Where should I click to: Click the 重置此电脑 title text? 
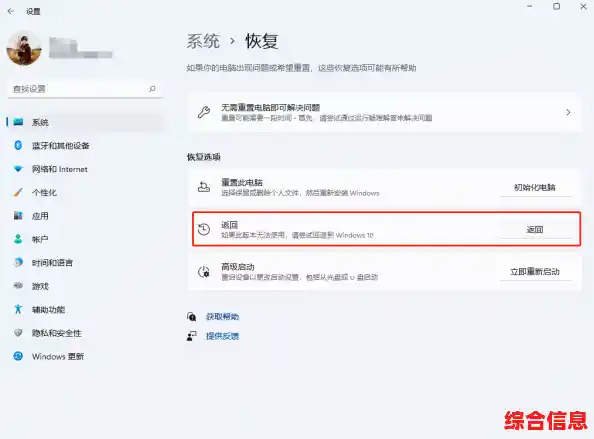[x=242, y=182]
